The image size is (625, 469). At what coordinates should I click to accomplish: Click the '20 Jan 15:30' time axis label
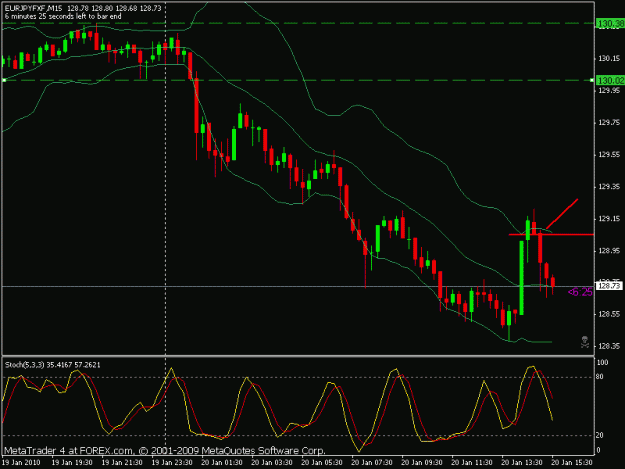pyautogui.click(x=571, y=462)
